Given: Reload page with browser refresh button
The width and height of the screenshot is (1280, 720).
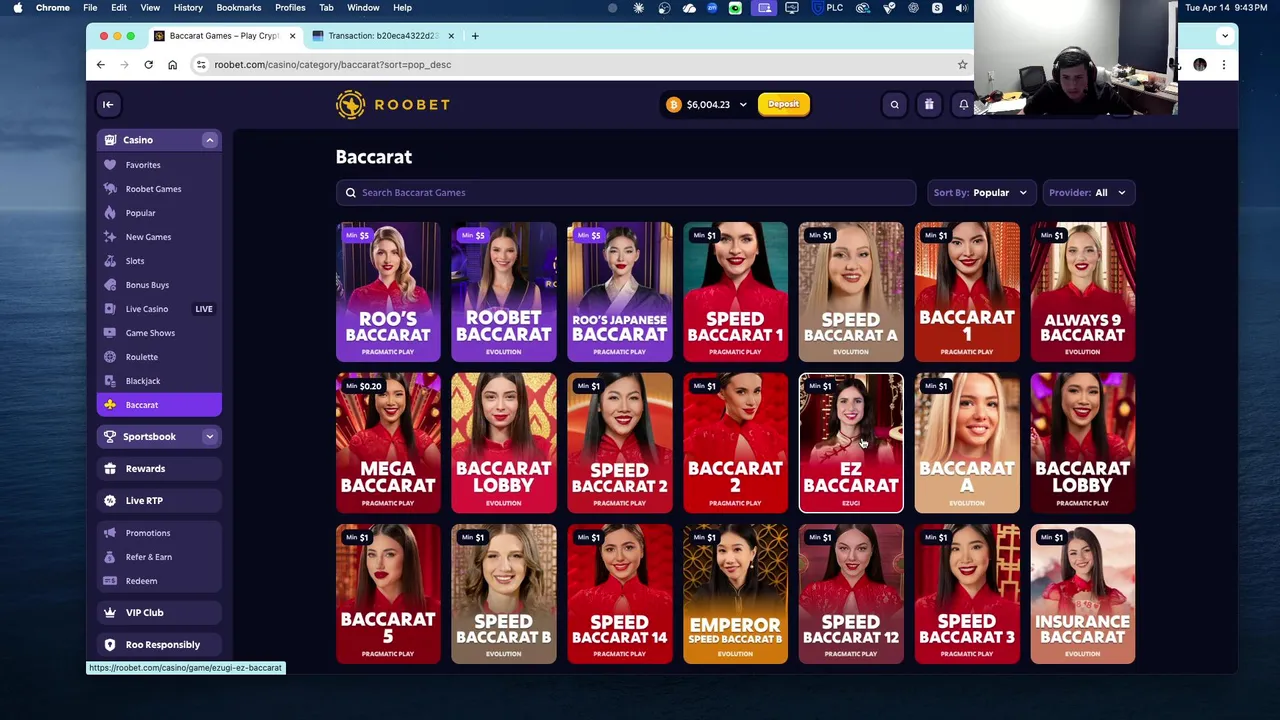Looking at the screenshot, I should tap(148, 64).
